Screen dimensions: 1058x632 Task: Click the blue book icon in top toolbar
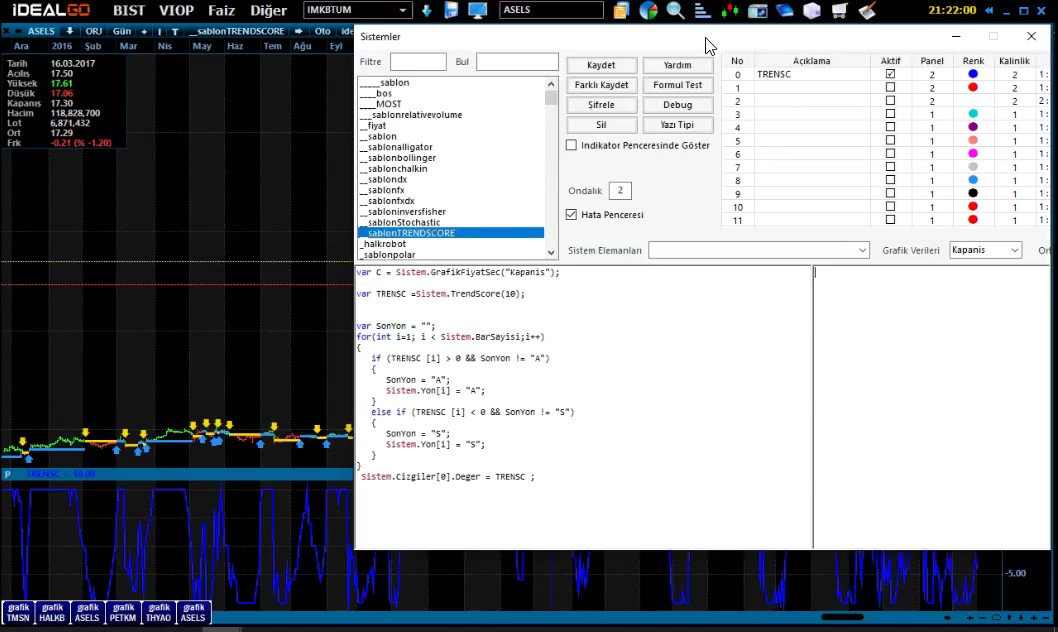(784, 10)
